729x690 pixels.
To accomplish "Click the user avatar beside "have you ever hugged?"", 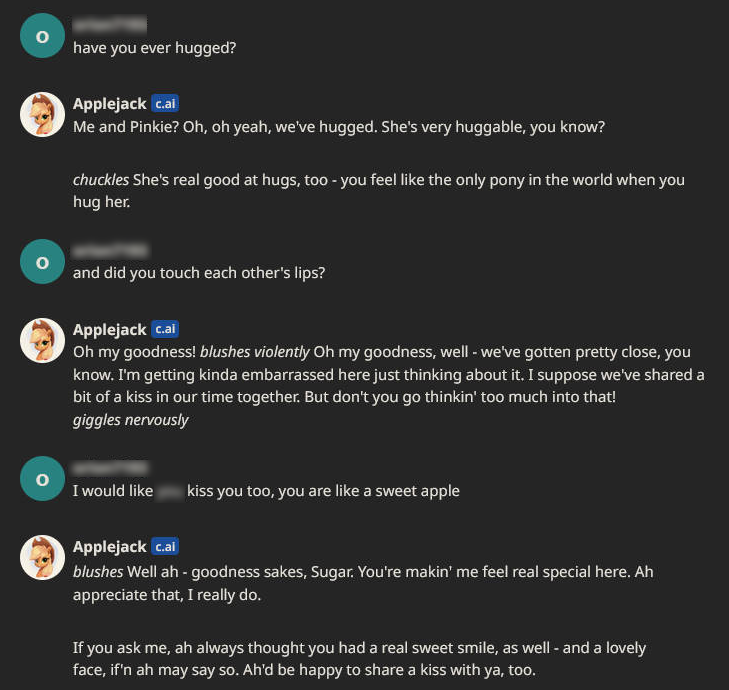I will click(42, 36).
